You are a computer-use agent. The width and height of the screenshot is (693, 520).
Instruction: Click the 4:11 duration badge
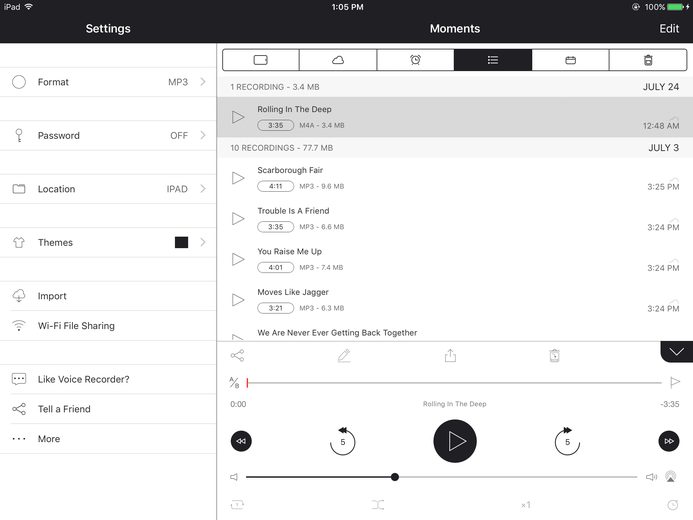coord(276,186)
